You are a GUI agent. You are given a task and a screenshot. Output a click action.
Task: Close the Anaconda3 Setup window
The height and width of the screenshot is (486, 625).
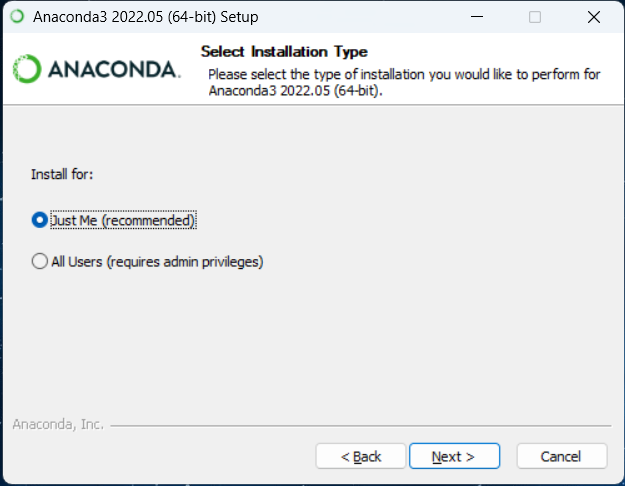[592, 17]
